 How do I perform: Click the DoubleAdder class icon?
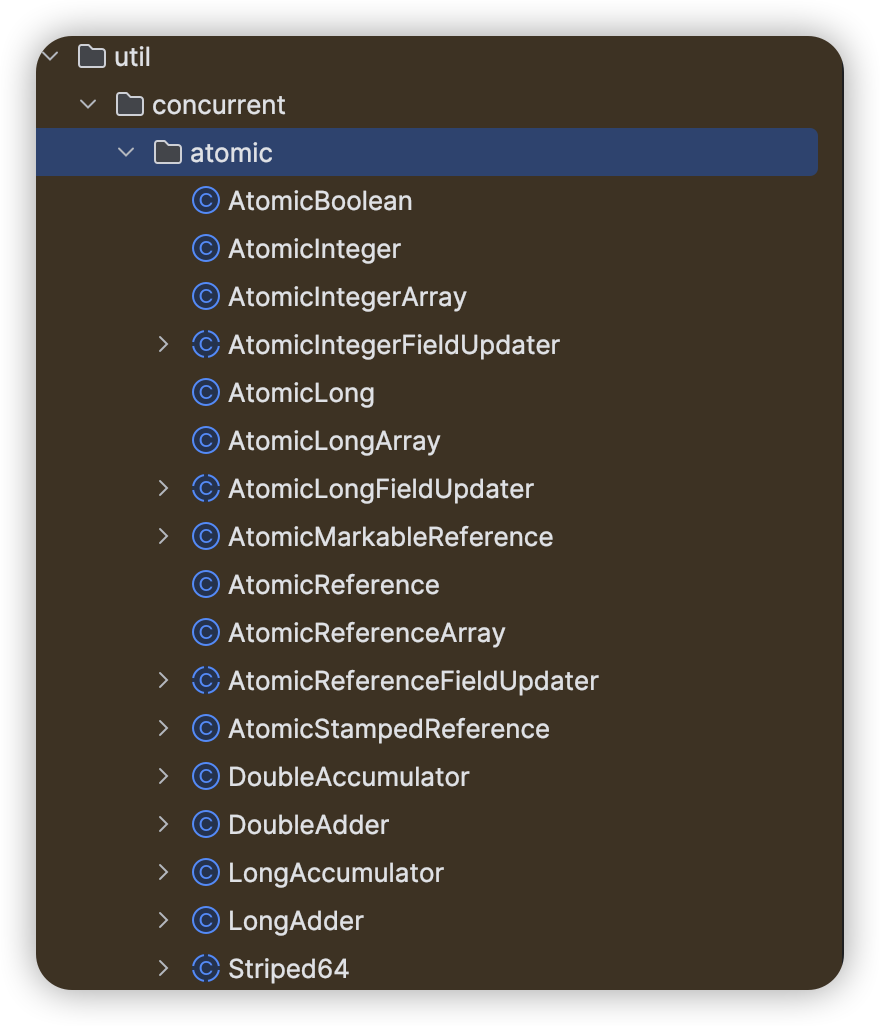205,824
